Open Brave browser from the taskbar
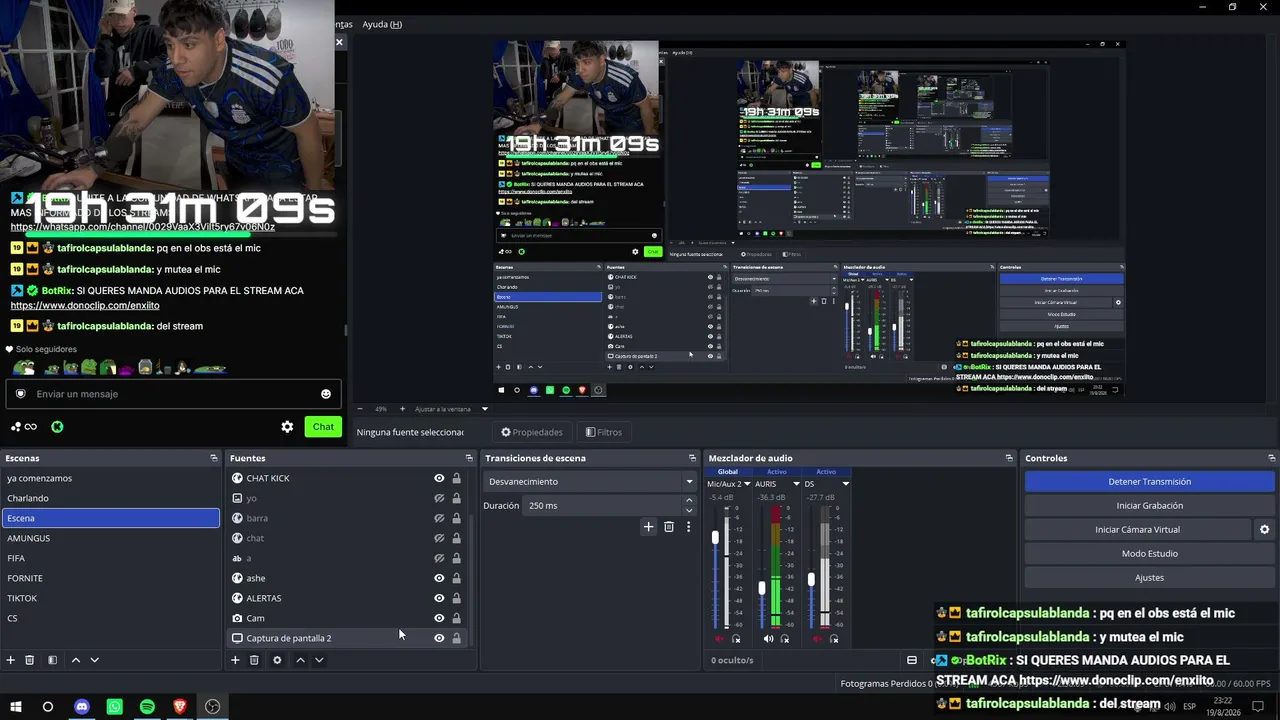This screenshot has width=1280, height=720. pyautogui.click(x=180, y=707)
